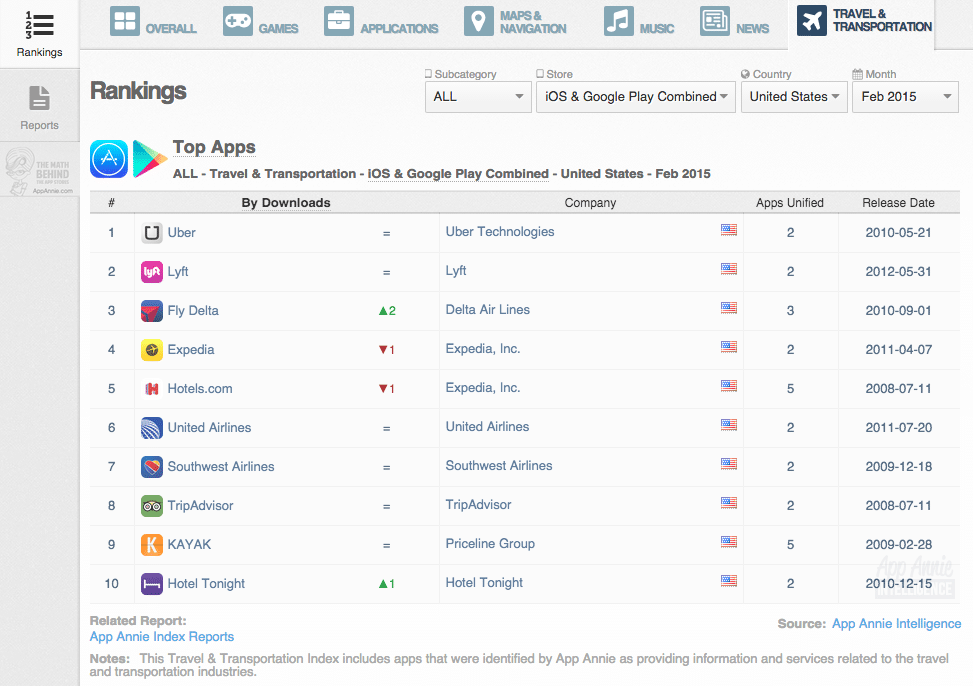
Task: Open the Subcategory ALL dropdown
Action: tap(478, 97)
